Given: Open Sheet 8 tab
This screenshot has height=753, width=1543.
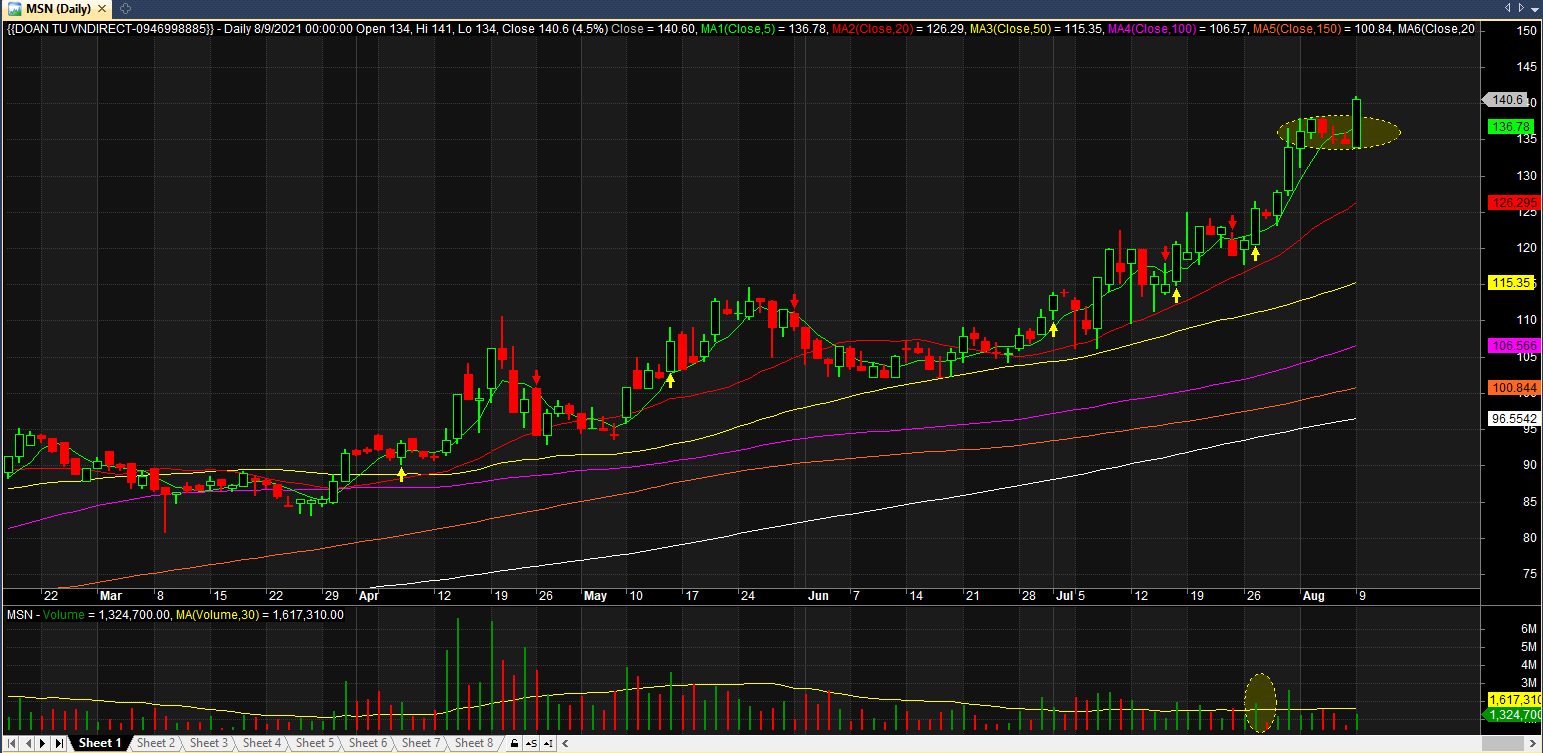Looking at the screenshot, I should tap(474, 743).
